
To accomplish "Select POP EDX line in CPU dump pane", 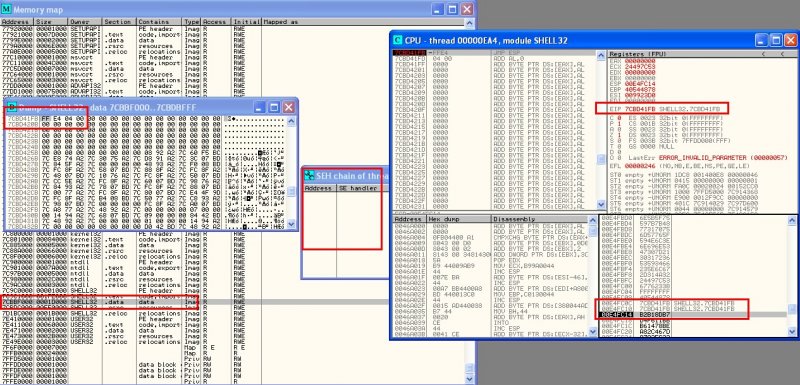I will pyautogui.click(x=490, y=260).
